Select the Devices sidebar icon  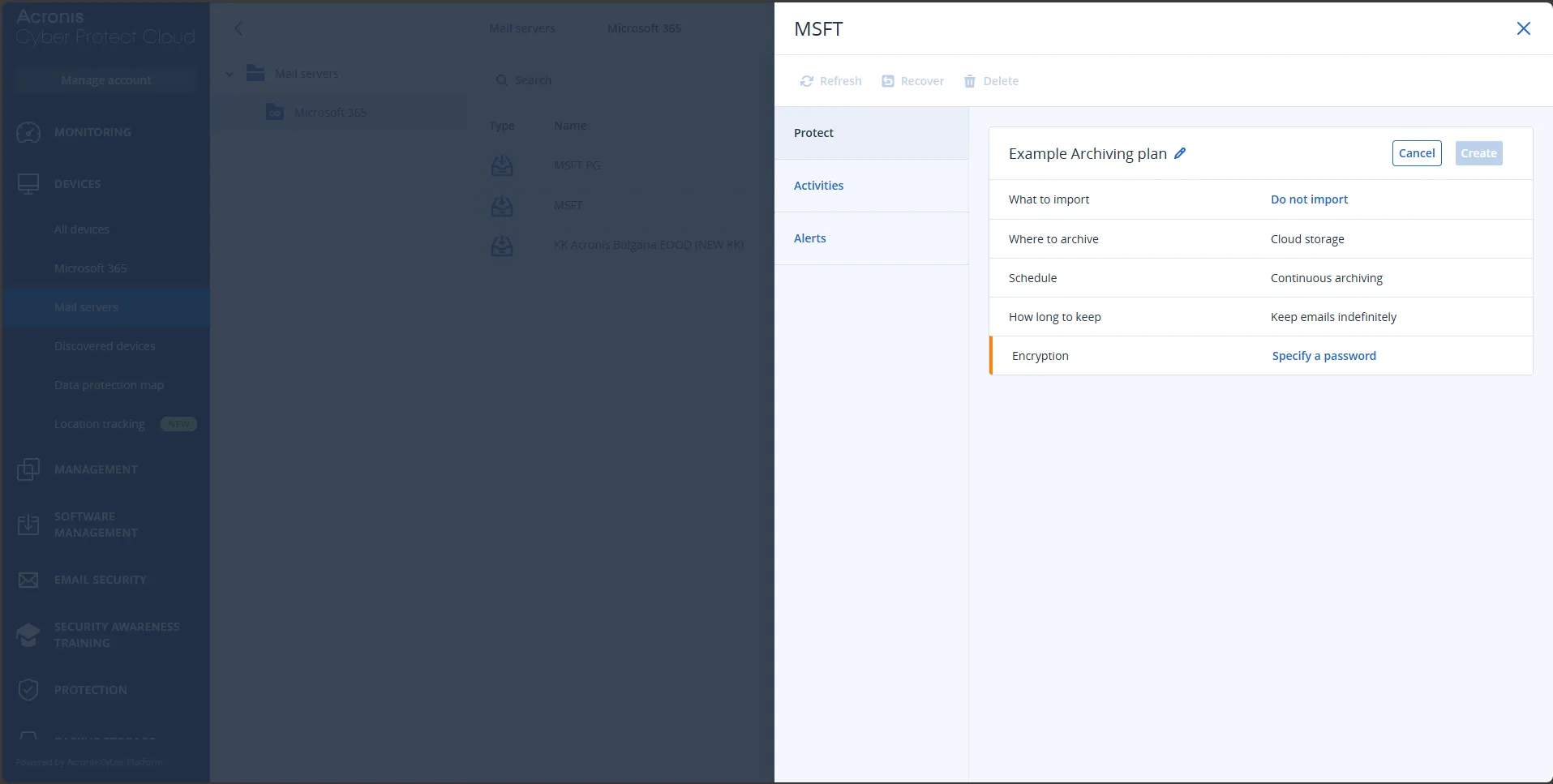[28, 184]
